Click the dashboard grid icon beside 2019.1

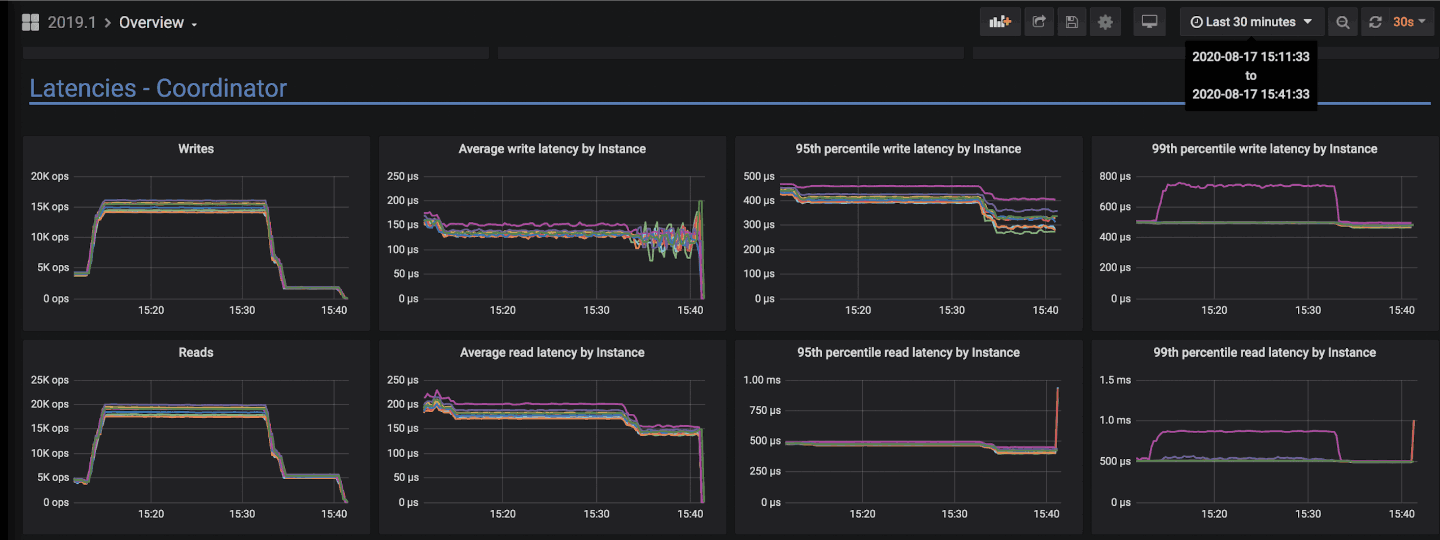pyautogui.click(x=30, y=23)
